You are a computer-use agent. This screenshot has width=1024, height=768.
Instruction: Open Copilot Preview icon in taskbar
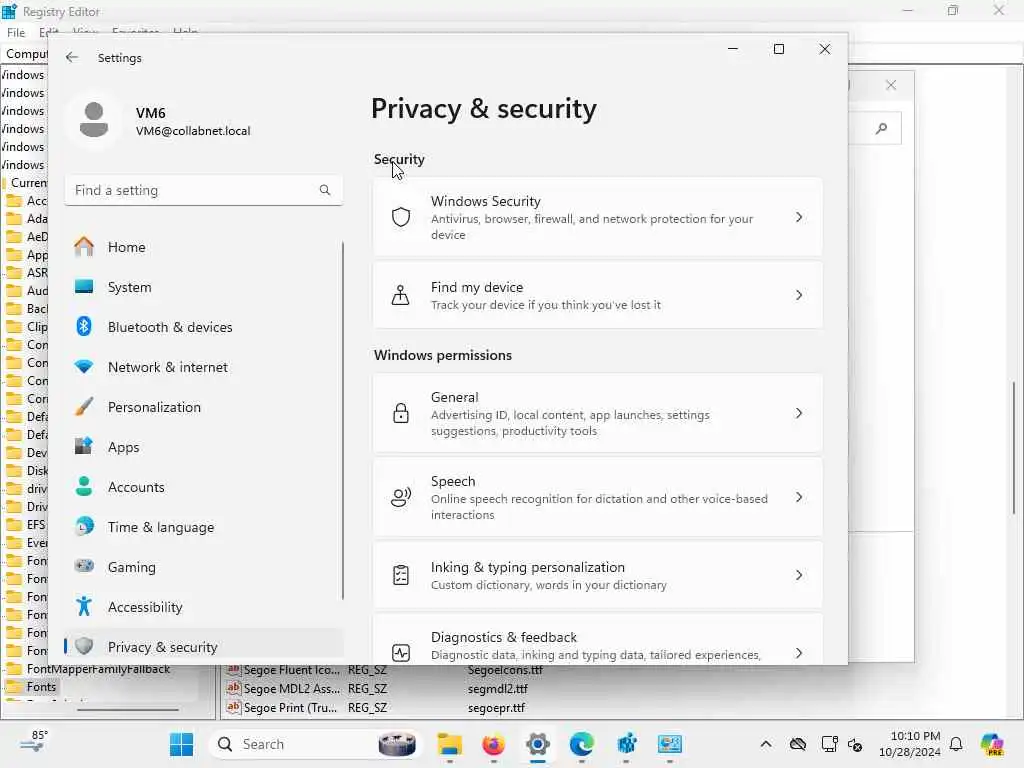click(x=992, y=744)
